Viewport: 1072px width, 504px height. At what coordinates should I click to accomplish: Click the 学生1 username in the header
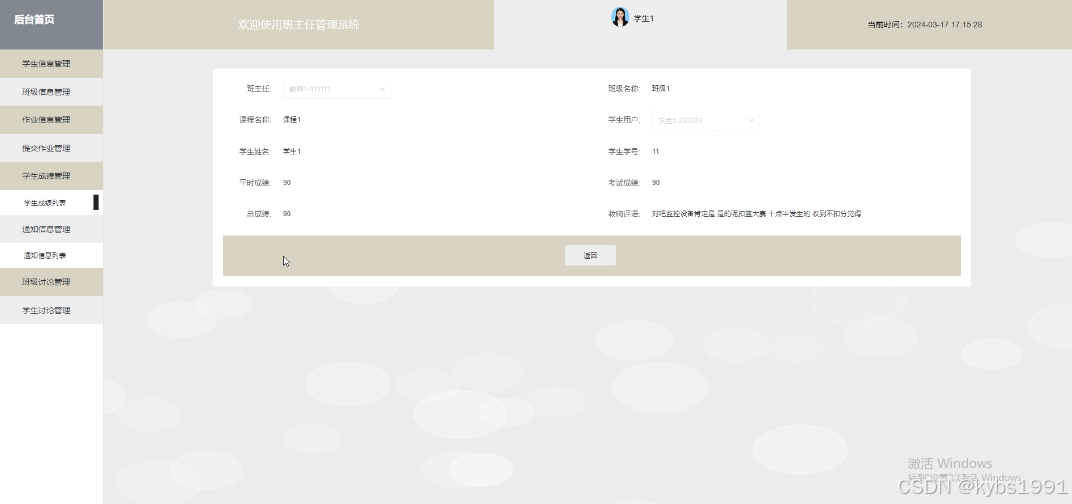(643, 18)
